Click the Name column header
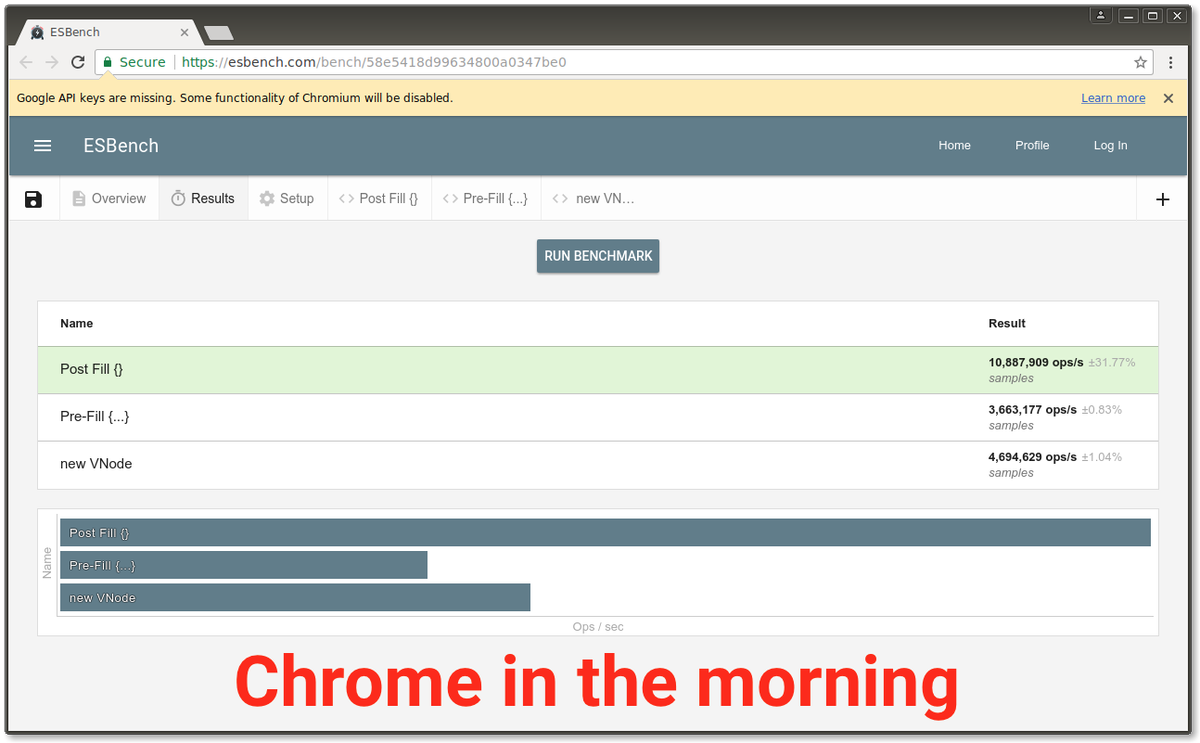The height and width of the screenshot is (743, 1200). (x=76, y=323)
